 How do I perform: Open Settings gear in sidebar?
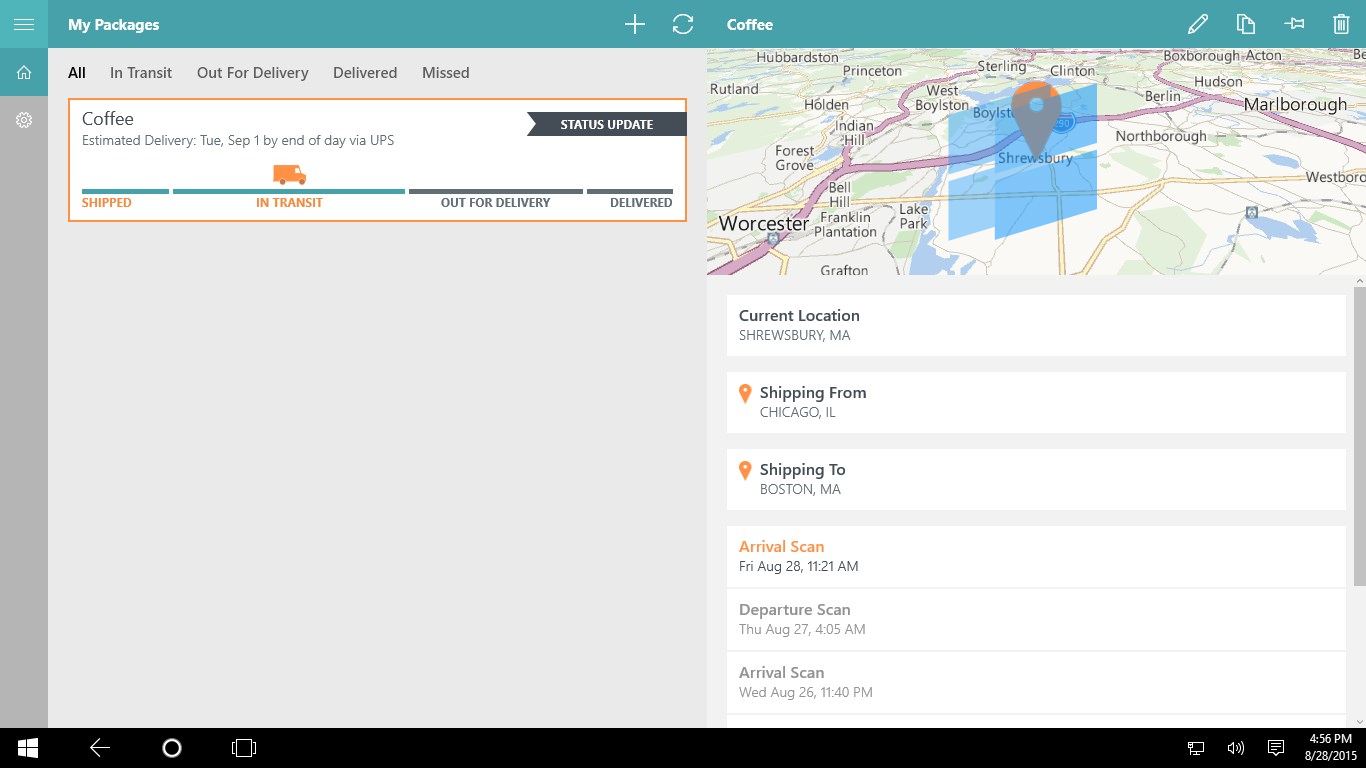24,120
